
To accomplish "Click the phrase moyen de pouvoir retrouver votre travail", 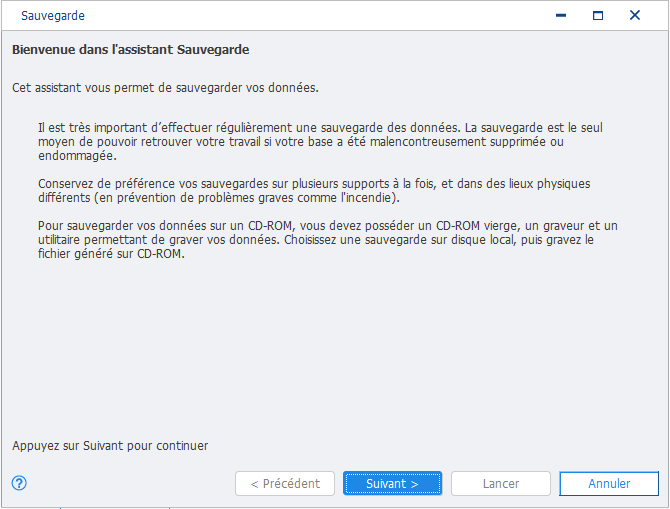I will click(x=149, y=141).
